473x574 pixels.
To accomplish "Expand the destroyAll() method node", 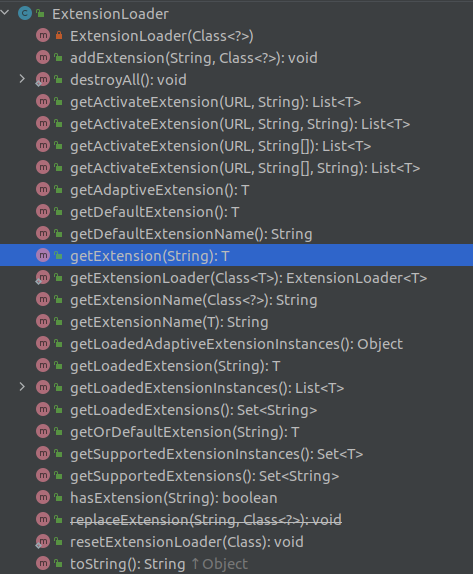I will pyautogui.click(x=22, y=79).
